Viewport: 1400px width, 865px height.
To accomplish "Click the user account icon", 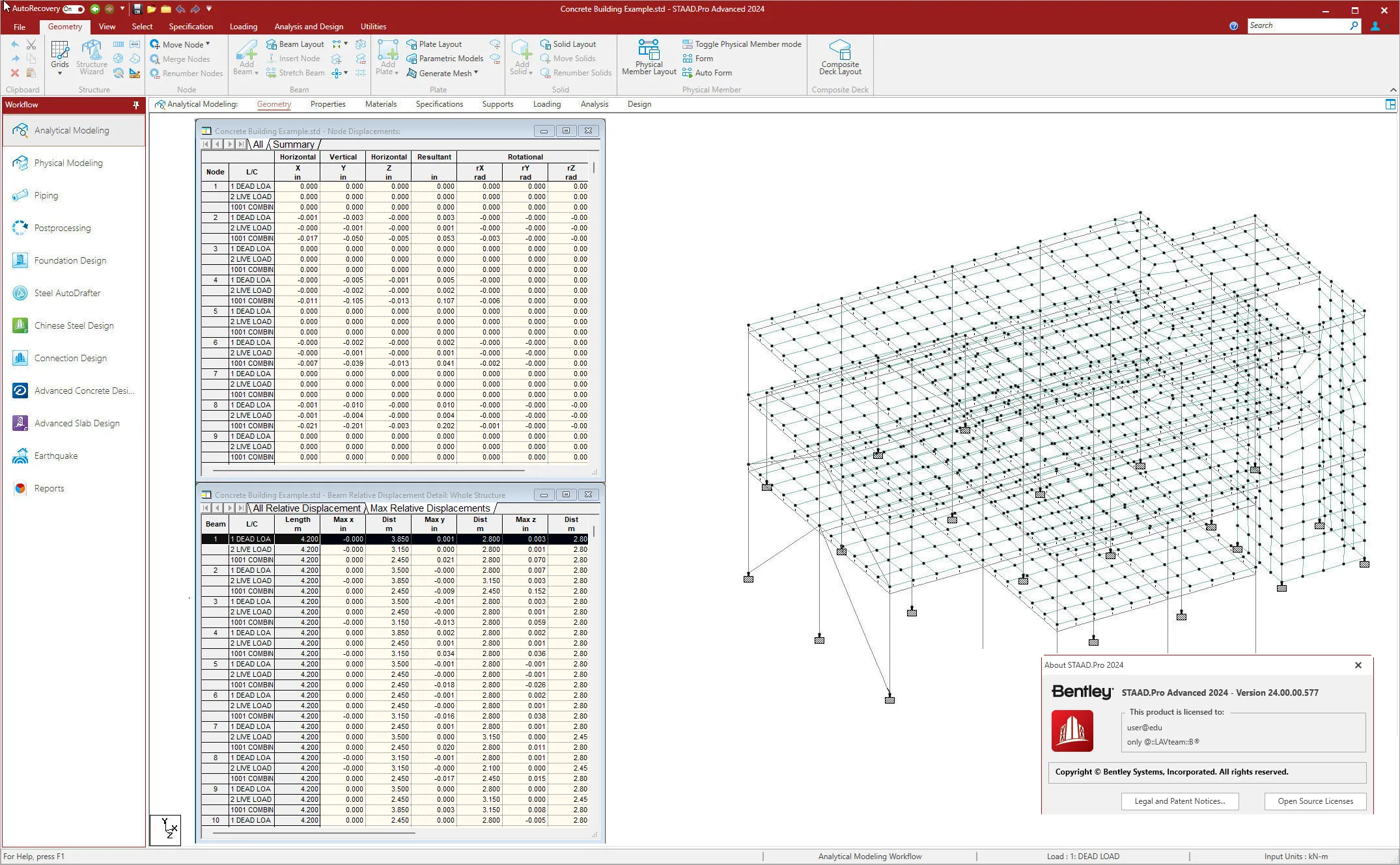I will point(1375,26).
